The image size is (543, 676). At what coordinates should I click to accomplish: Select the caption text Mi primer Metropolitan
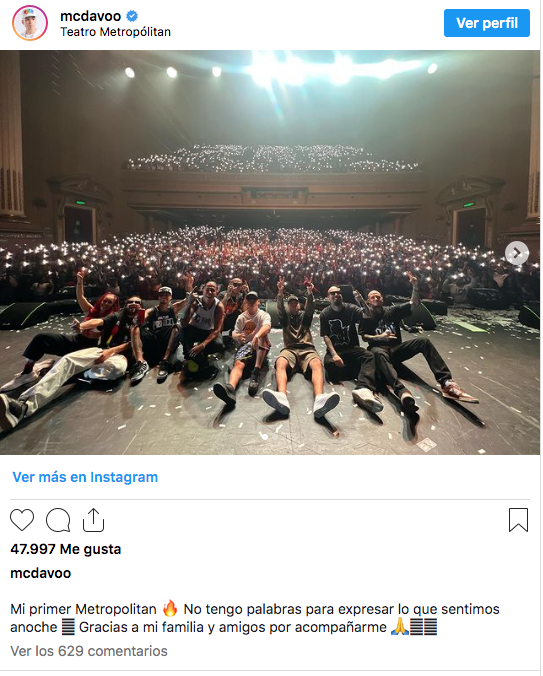click(83, 609)
